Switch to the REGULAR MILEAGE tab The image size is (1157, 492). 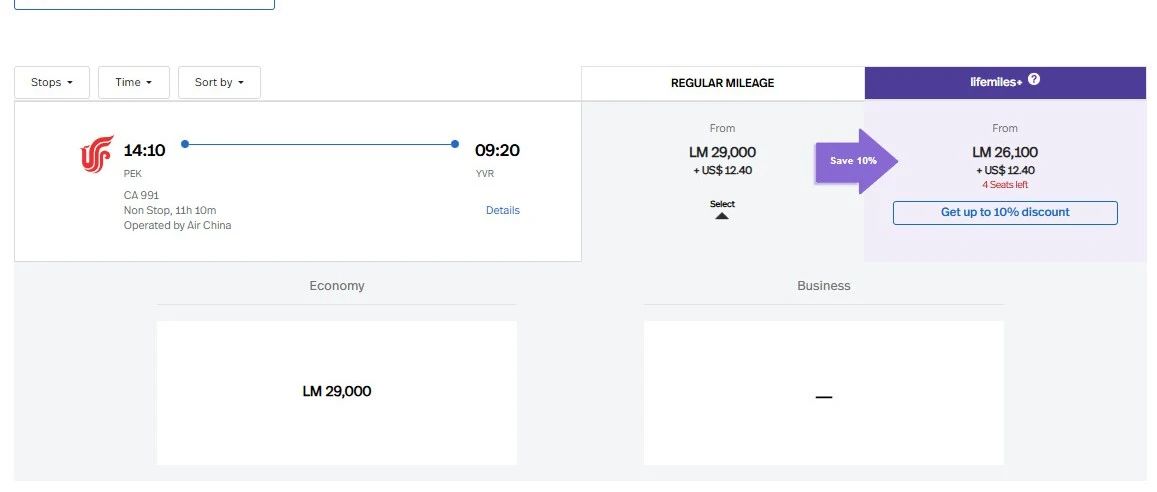click(x=722, y=83)
